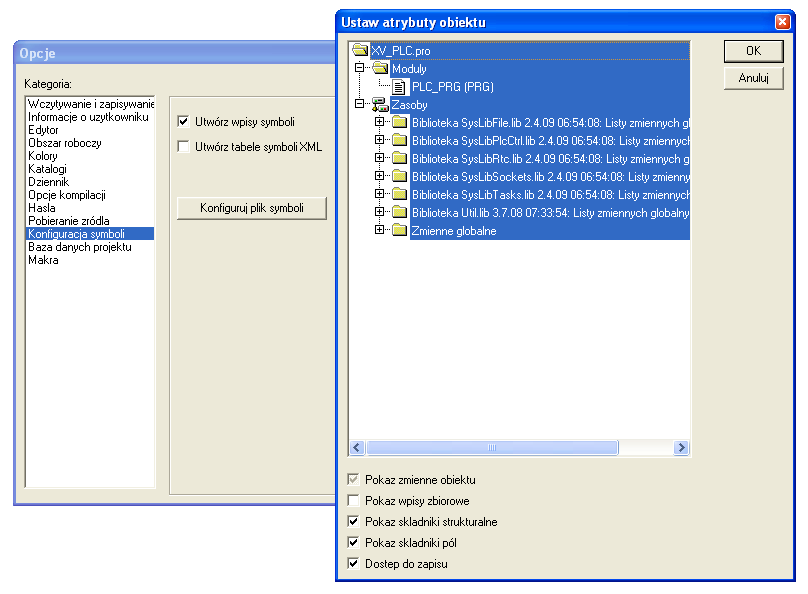Screen dimensions: 808x594
Task: Click the scroll left arrow in tree
Action: (x=357, y=447)
